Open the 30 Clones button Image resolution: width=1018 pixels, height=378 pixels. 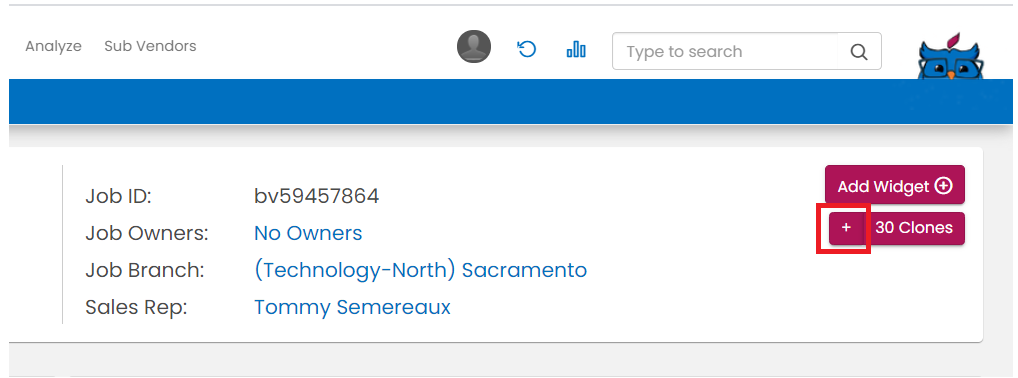point(916,228)
